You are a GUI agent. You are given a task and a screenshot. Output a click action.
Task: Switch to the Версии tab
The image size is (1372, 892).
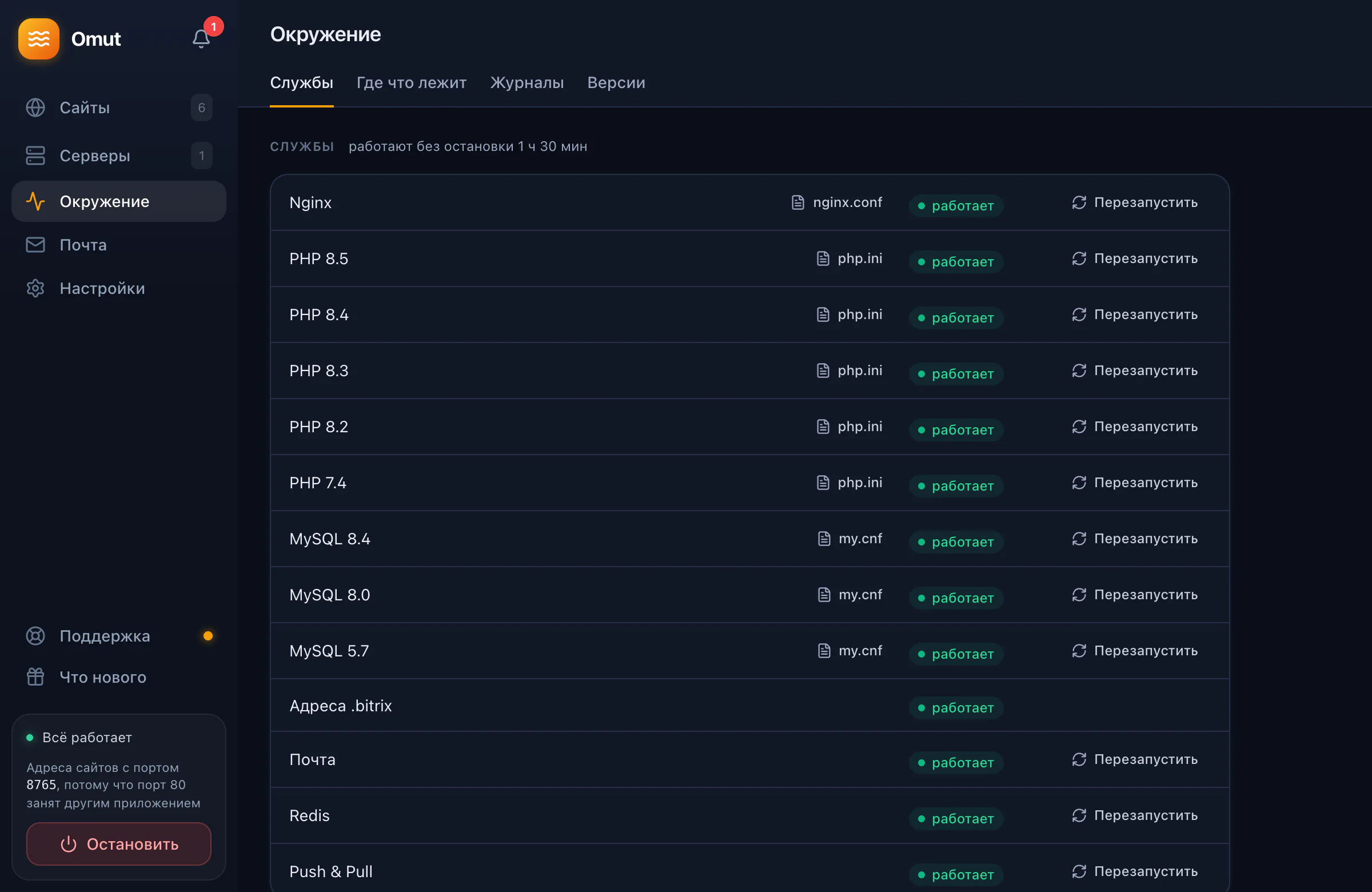pyautogui.click(x=616, y=82)
